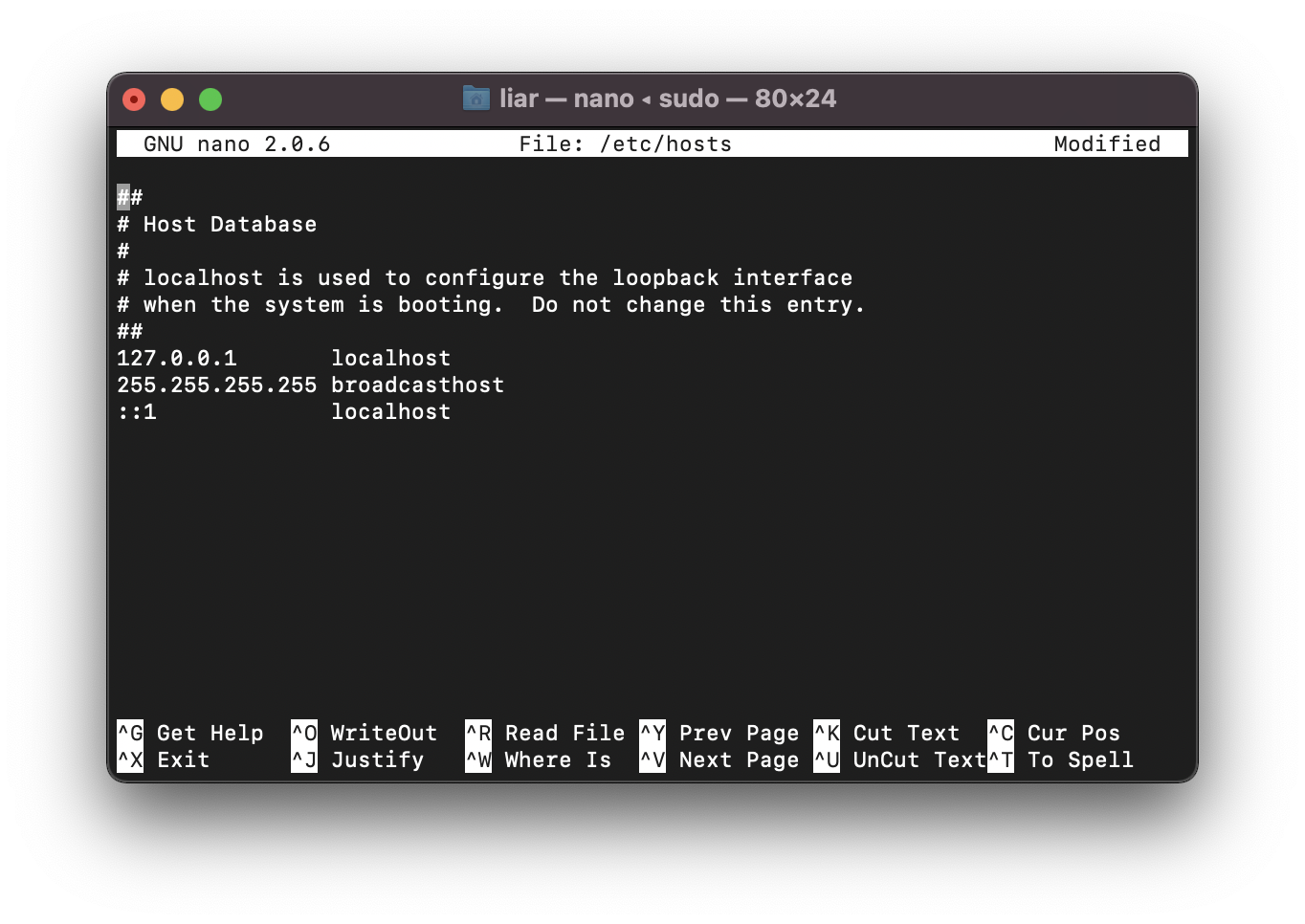Click 'localhost' on the ::1 line
Screen dimensions: 1305x924
click(x=390, y=411)
